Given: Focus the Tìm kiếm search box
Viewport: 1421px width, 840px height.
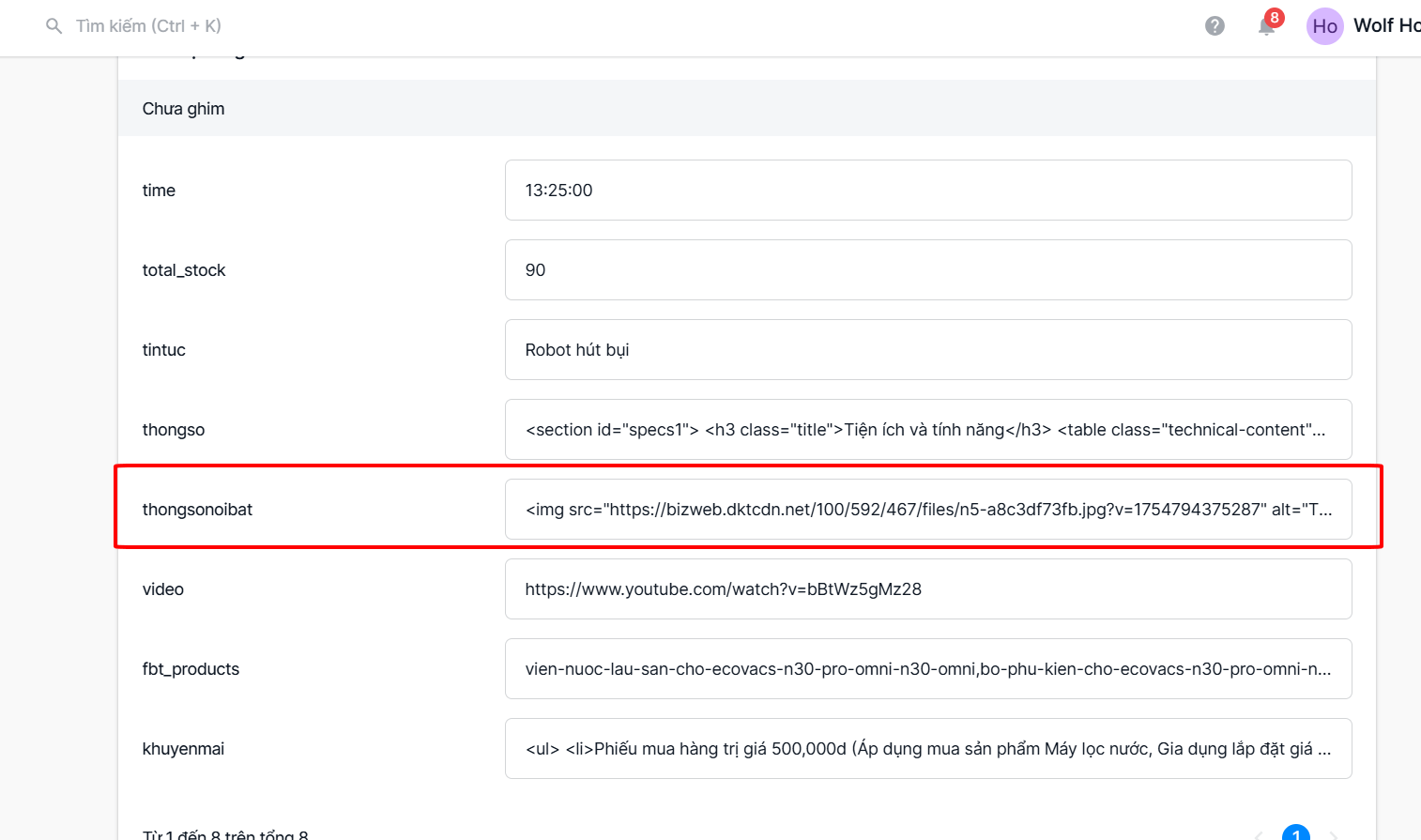Looking at the screenshot, I should 148,26.
